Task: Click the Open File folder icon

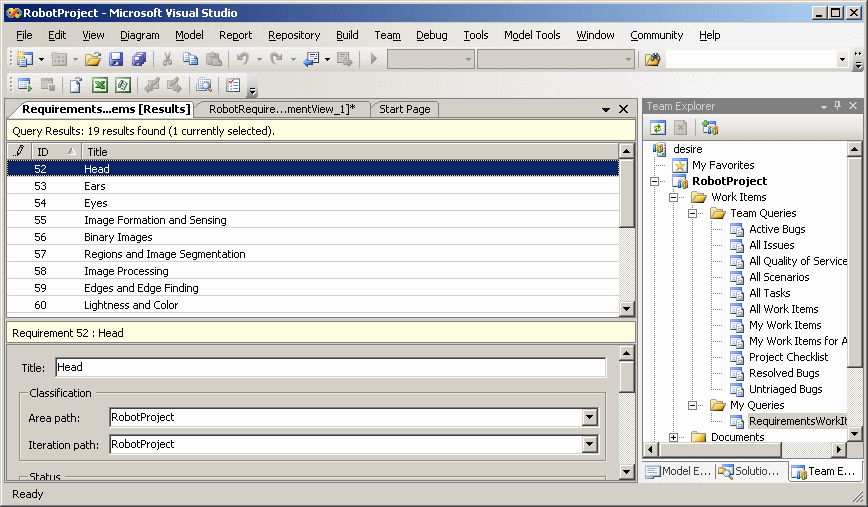Action: (92, 60)
